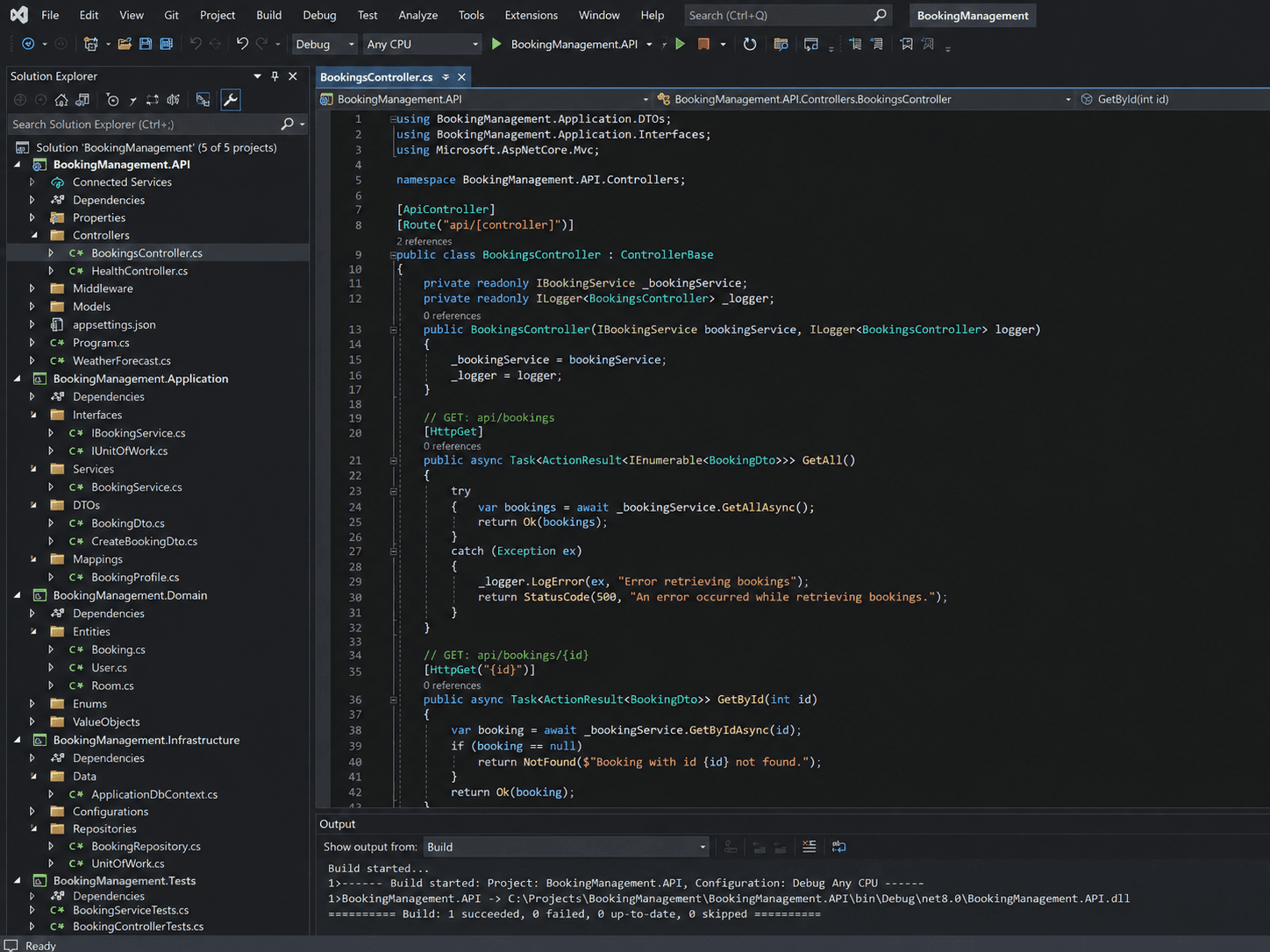Screen dimensions: 1270x952
Task: Select ApplicationDbContext.cs file
Action: [x=154, y=794]
